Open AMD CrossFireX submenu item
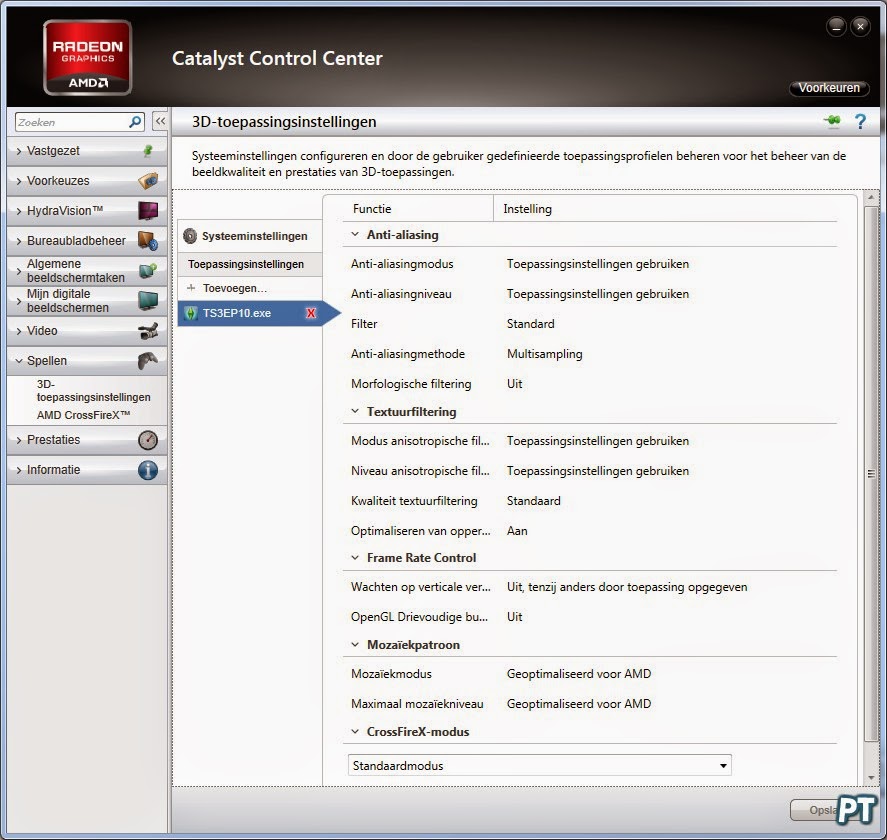Image resolution: width=887 pixels, height=840 pixels. (83, 415)
